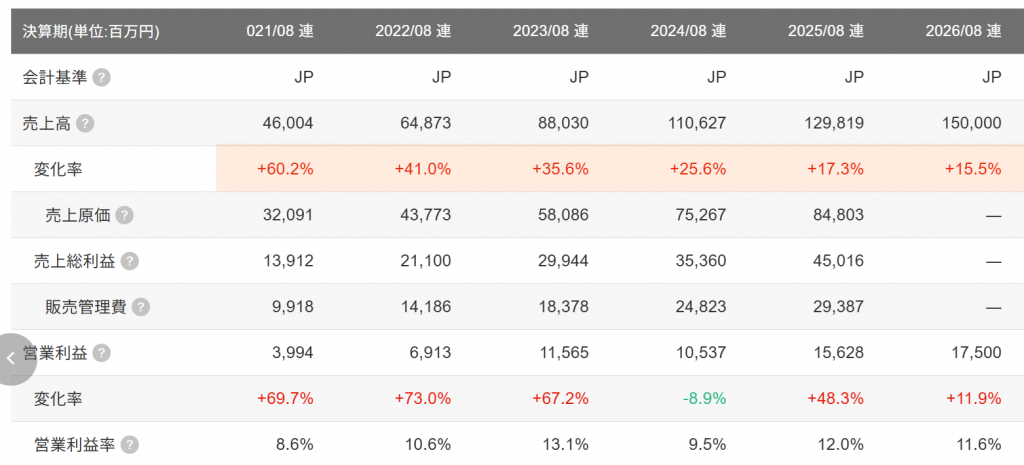
Task: Click help icon next to 会計基準
Action: pyautogui.click(x=102, y=77)
